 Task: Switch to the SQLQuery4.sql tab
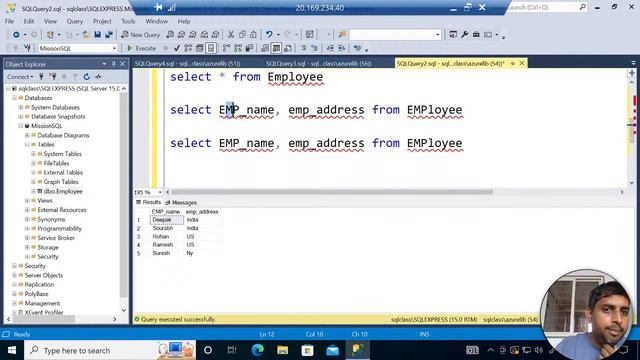pos(187,64)
